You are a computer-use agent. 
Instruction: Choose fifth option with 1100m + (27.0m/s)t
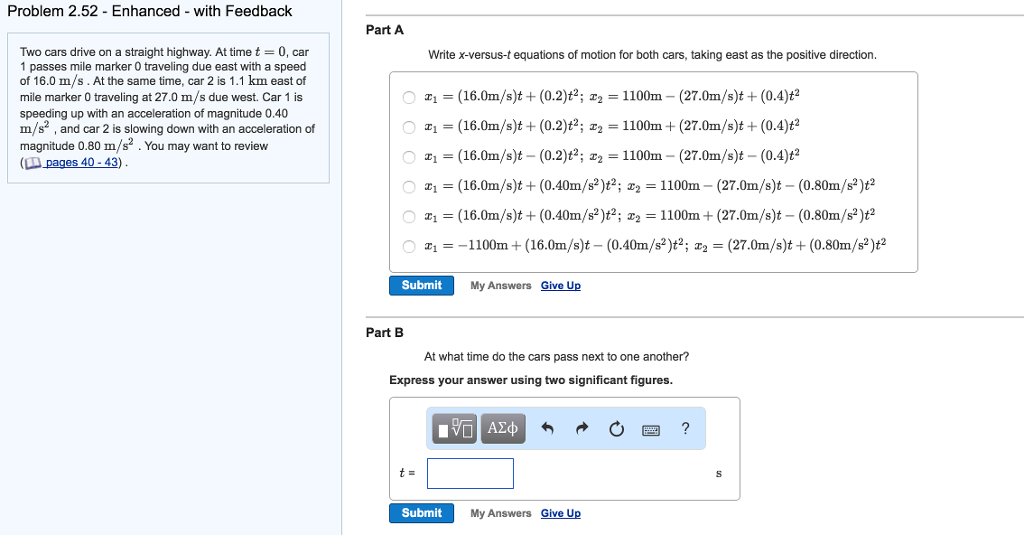409,216
